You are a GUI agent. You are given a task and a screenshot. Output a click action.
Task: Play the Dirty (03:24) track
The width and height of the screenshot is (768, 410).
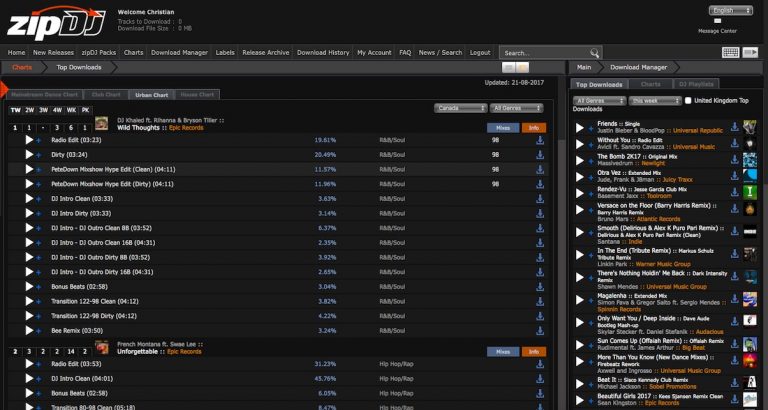click(x=29, y=155)
